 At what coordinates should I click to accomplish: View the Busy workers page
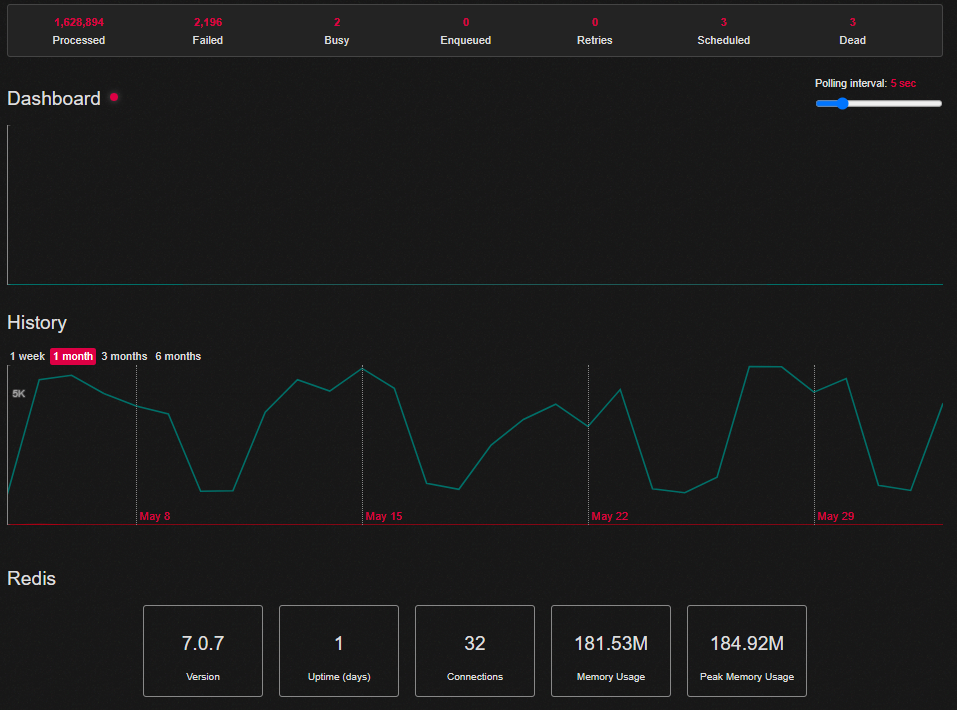pos(337,31)
